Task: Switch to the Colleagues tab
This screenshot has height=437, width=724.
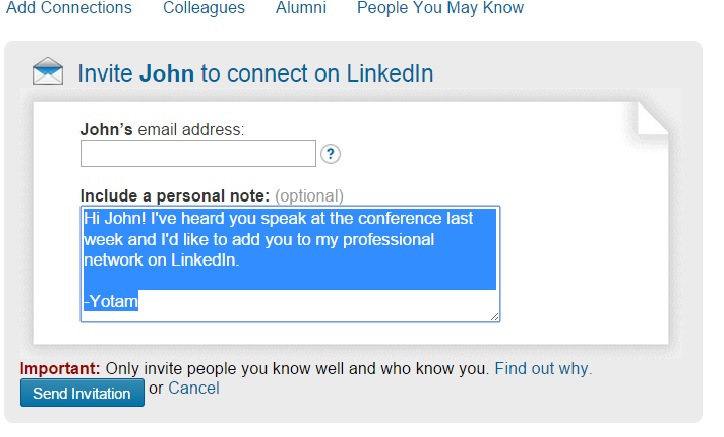Action: 203,8
